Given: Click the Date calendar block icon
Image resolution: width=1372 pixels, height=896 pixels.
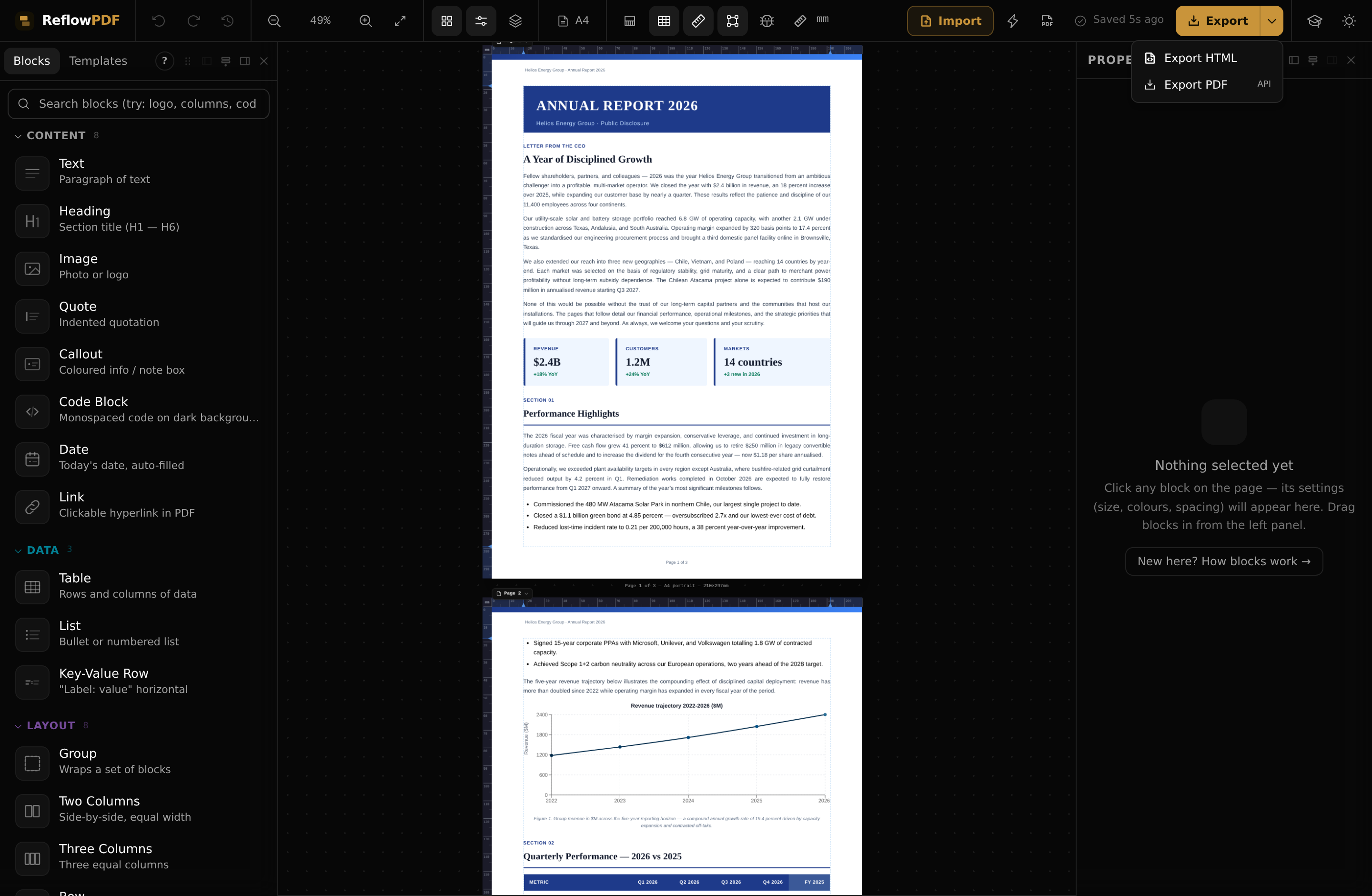Looking at the screenshot, I should [x=32, y=459].
